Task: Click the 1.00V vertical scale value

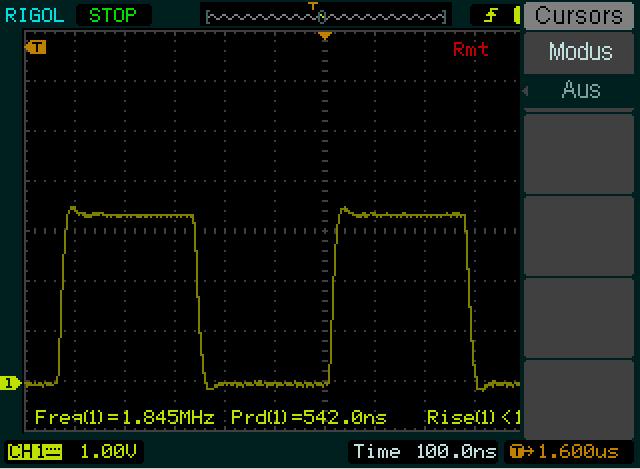Action: (108, 452)
